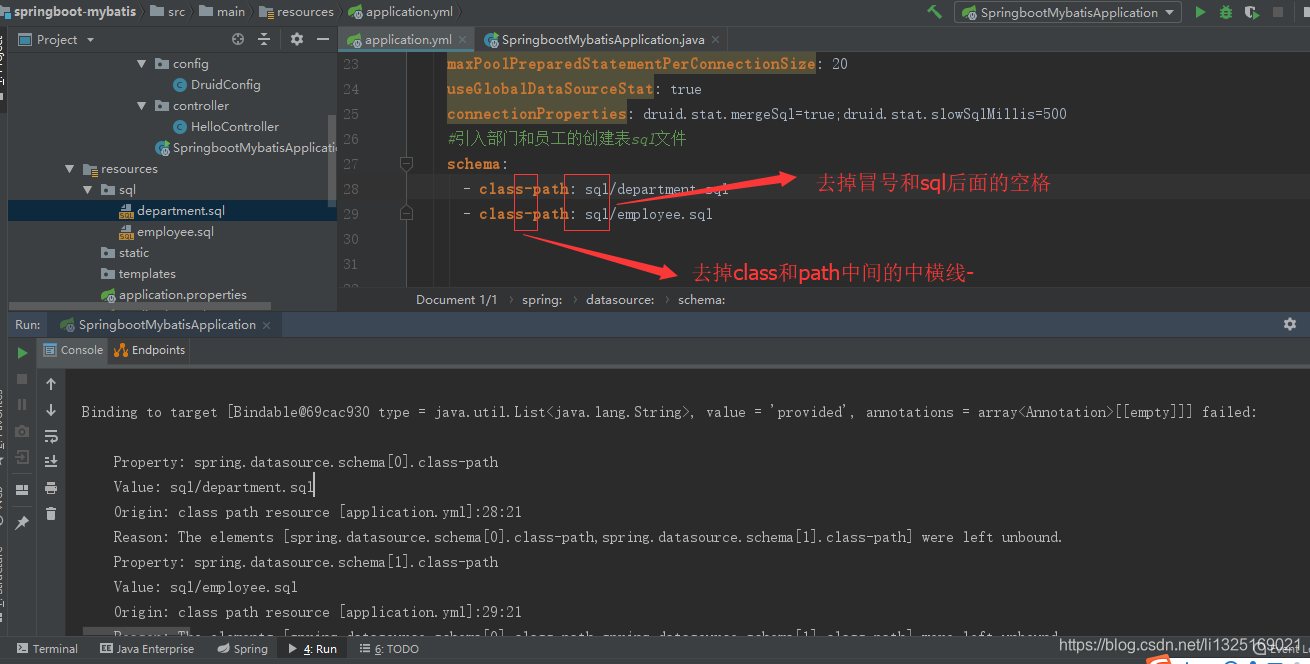Screen dimensions: 1310x664
Task: Collapse the config folder
Action: (142, 63)
